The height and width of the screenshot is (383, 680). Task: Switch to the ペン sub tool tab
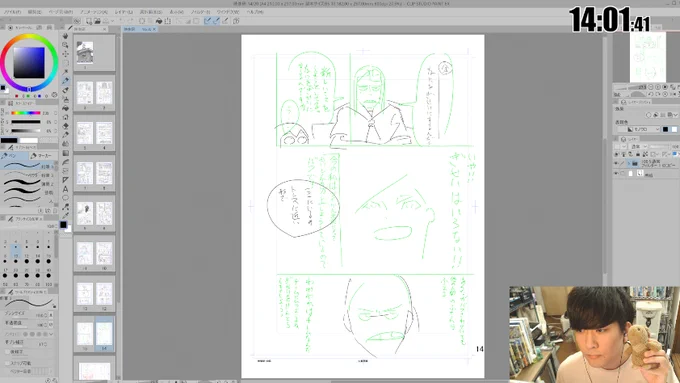point(14,156)
